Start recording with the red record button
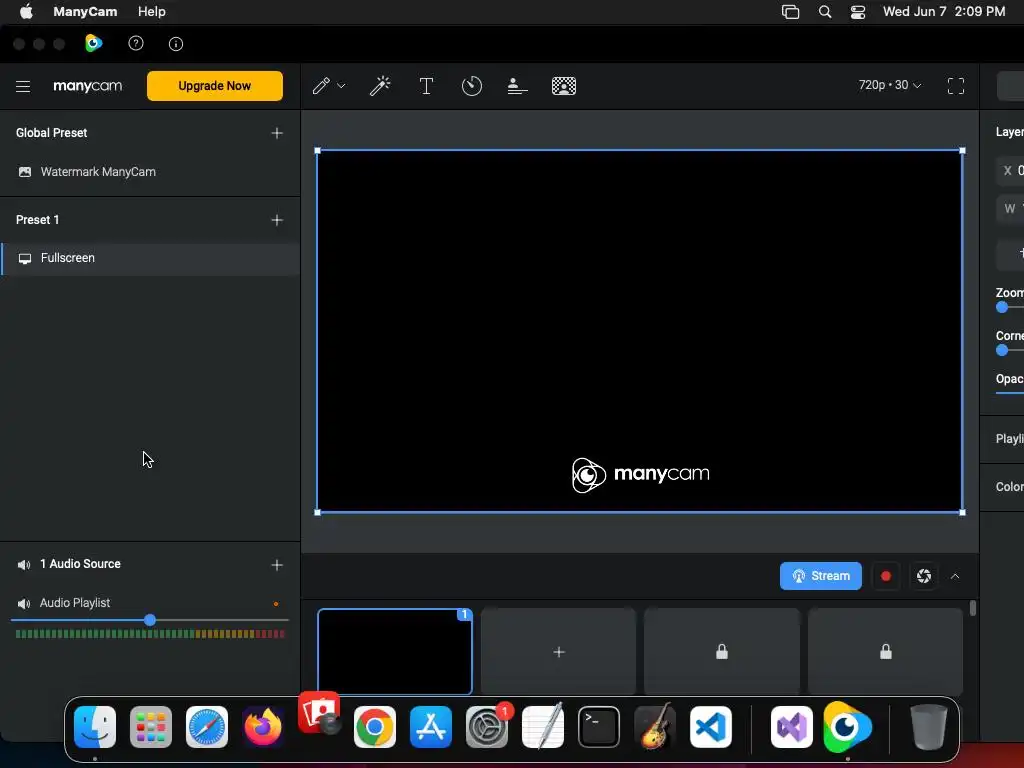Image resolution: width=1024 pixels, height=768 pixels. tap(886, 576)
